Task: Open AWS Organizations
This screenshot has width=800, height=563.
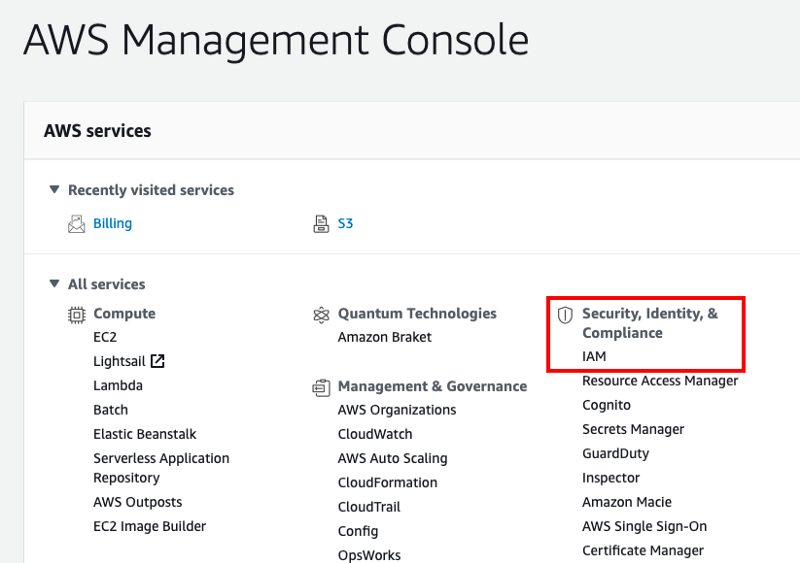Action: tap(397, 410)
